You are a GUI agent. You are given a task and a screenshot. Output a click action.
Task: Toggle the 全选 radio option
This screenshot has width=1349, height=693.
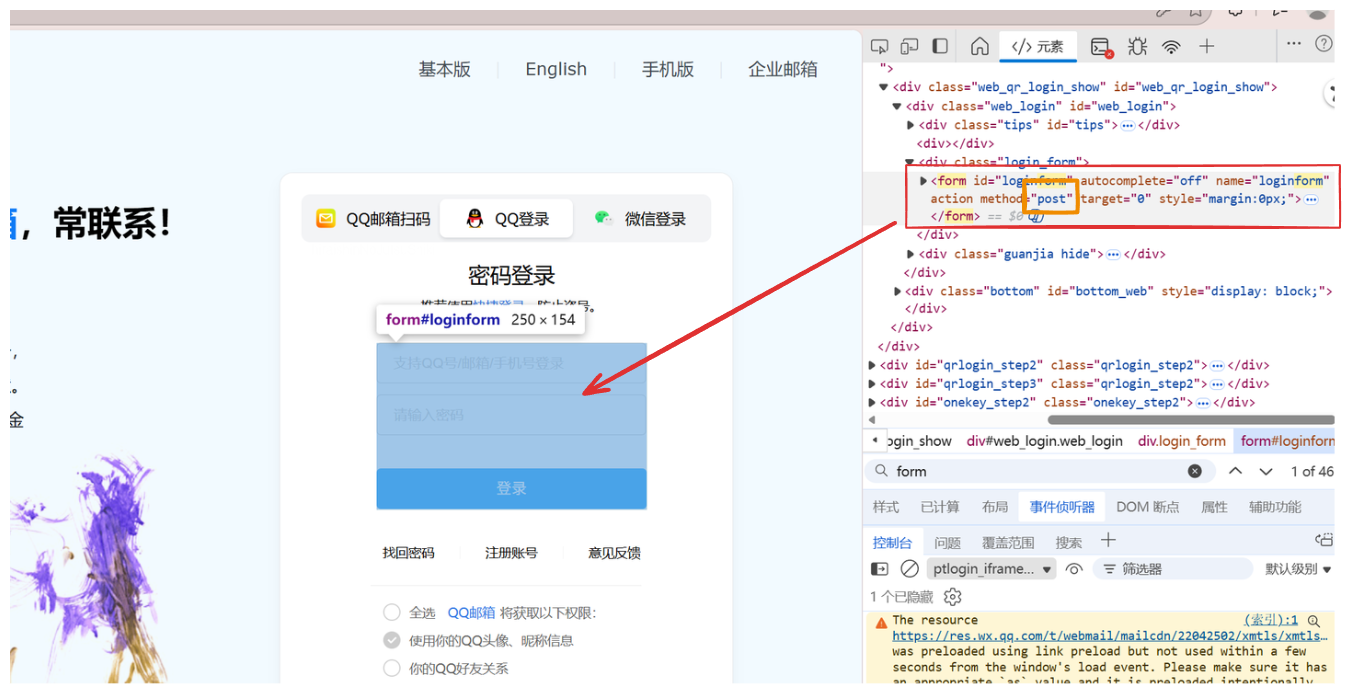click(x=392, y=612)
